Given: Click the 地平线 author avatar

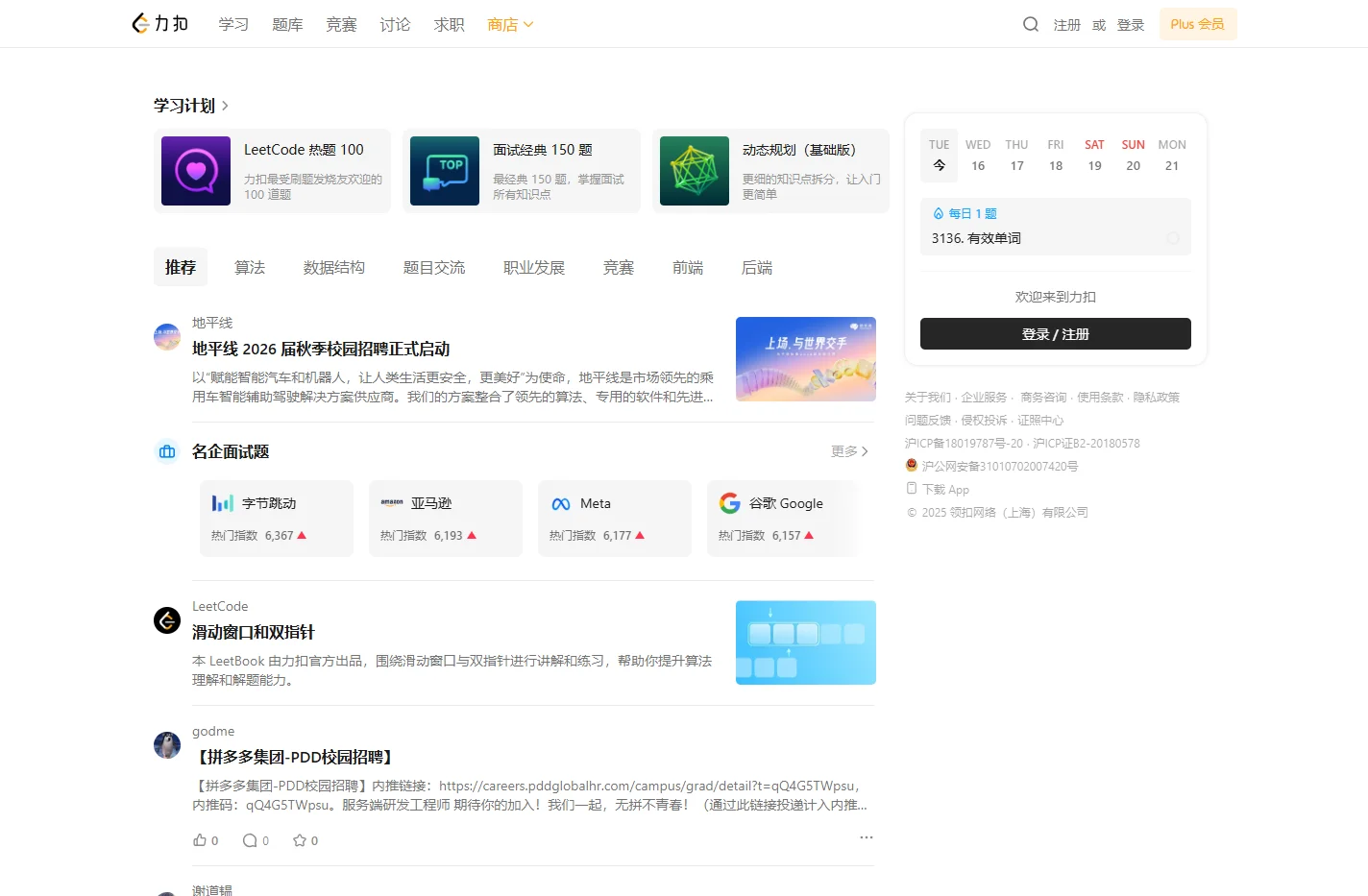Looking at the screenshot, I should [x=167, y=336].
